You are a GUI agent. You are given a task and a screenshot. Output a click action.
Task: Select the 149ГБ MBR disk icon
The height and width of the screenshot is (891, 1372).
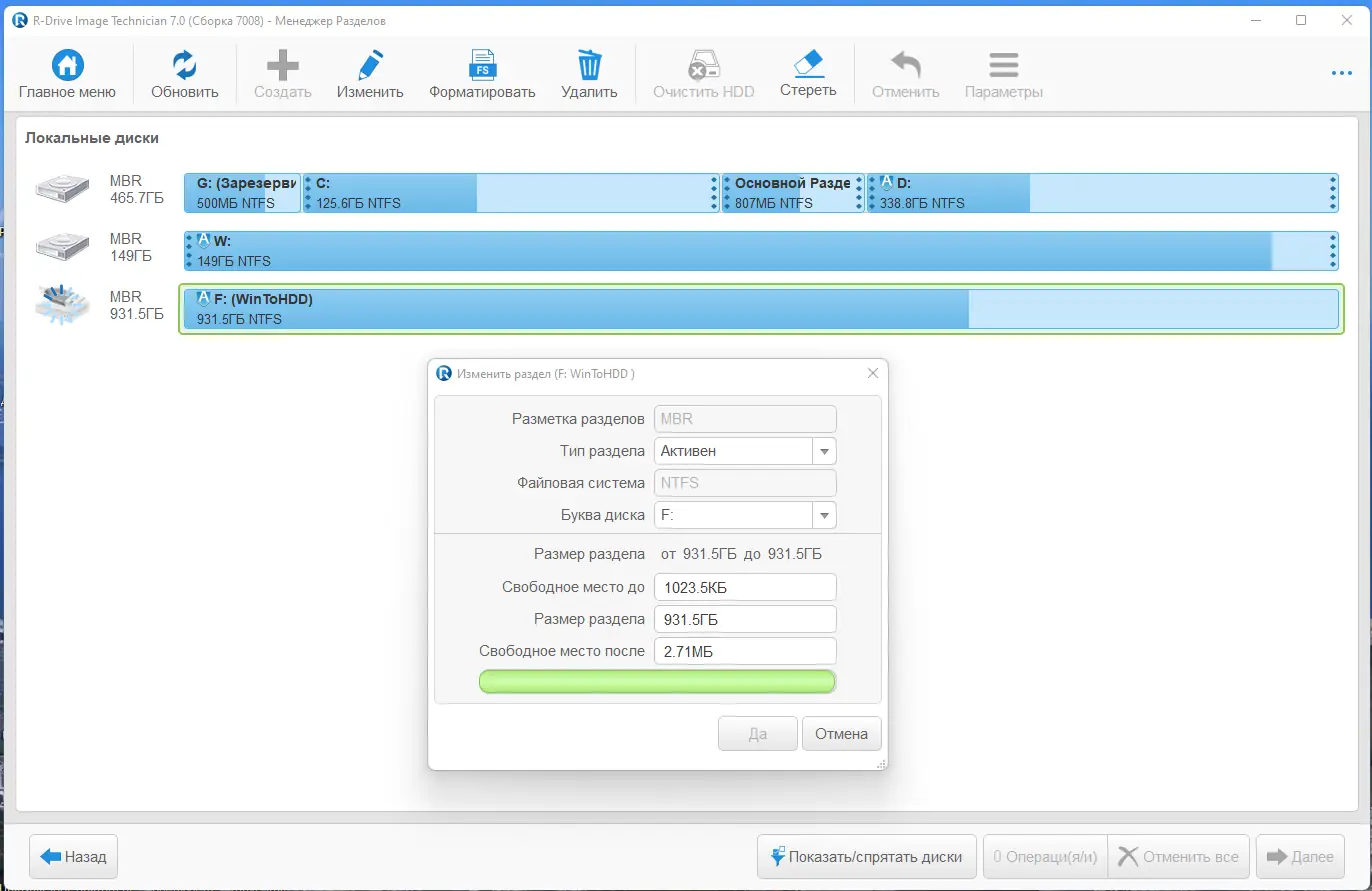click(61, 248)
